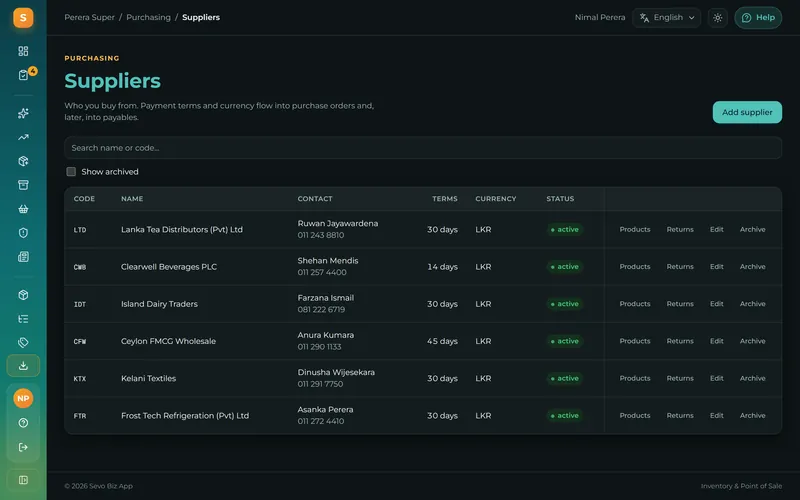Open Returns for Ceylon FMCG Wholesale
Viewport: 800px width, 500px height.
(x=680, y=341)
